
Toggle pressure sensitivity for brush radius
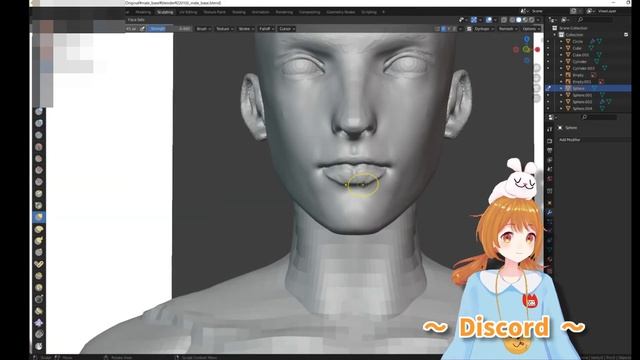(142, 29)
